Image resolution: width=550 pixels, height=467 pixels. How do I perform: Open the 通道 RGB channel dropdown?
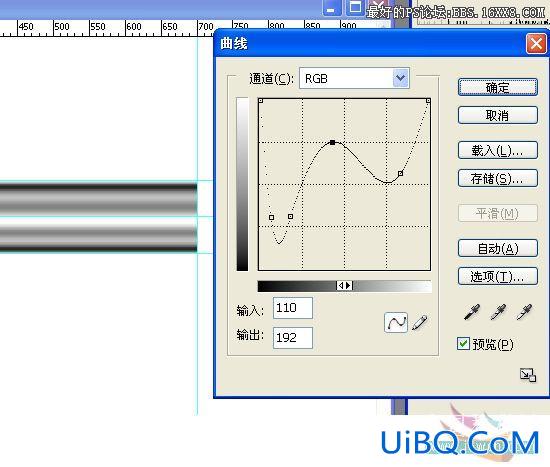[354, 78]
